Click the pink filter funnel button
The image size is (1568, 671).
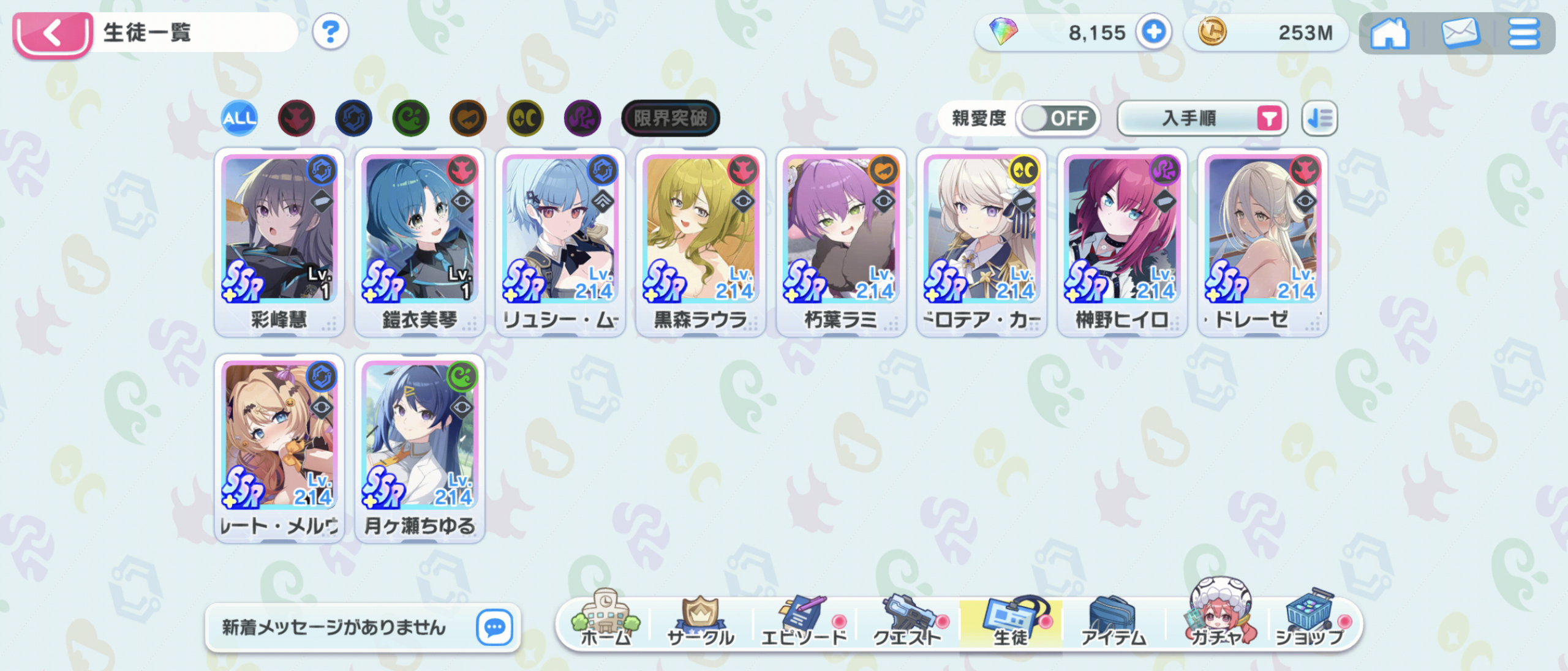coord(1270,118)
